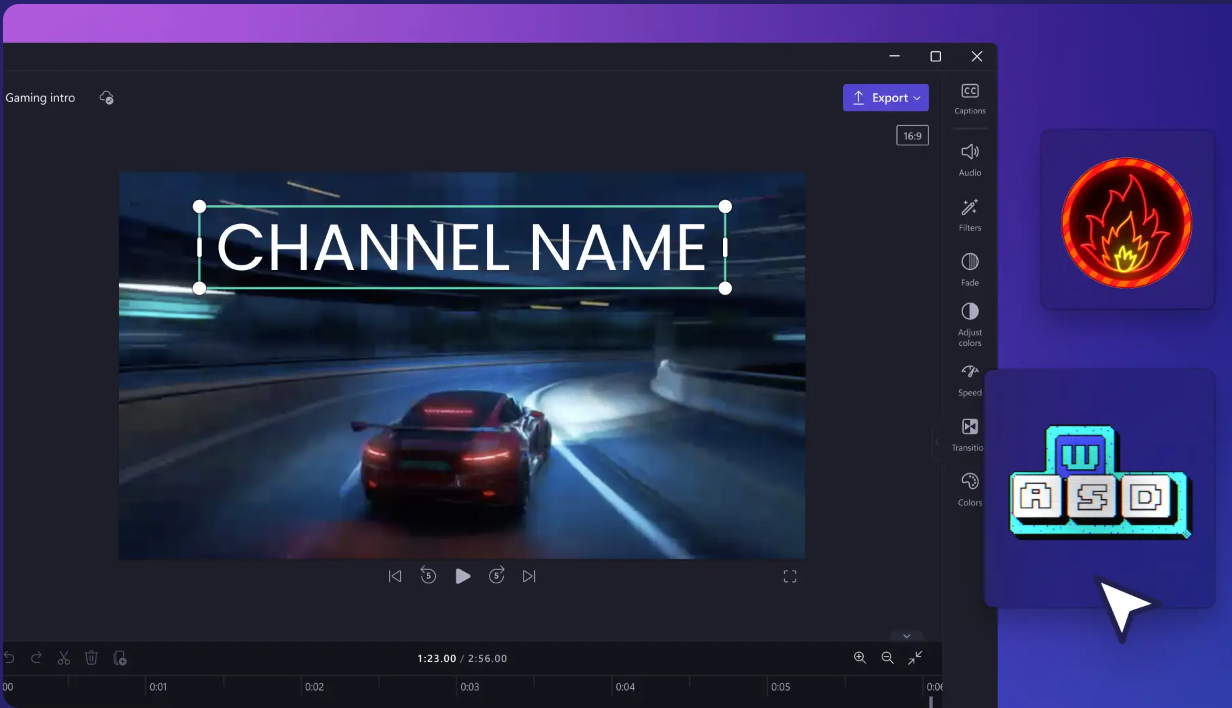Select the CHANNEL NAME text box
This screenshot has width=1232, height=708.
[x=462, y=247]
